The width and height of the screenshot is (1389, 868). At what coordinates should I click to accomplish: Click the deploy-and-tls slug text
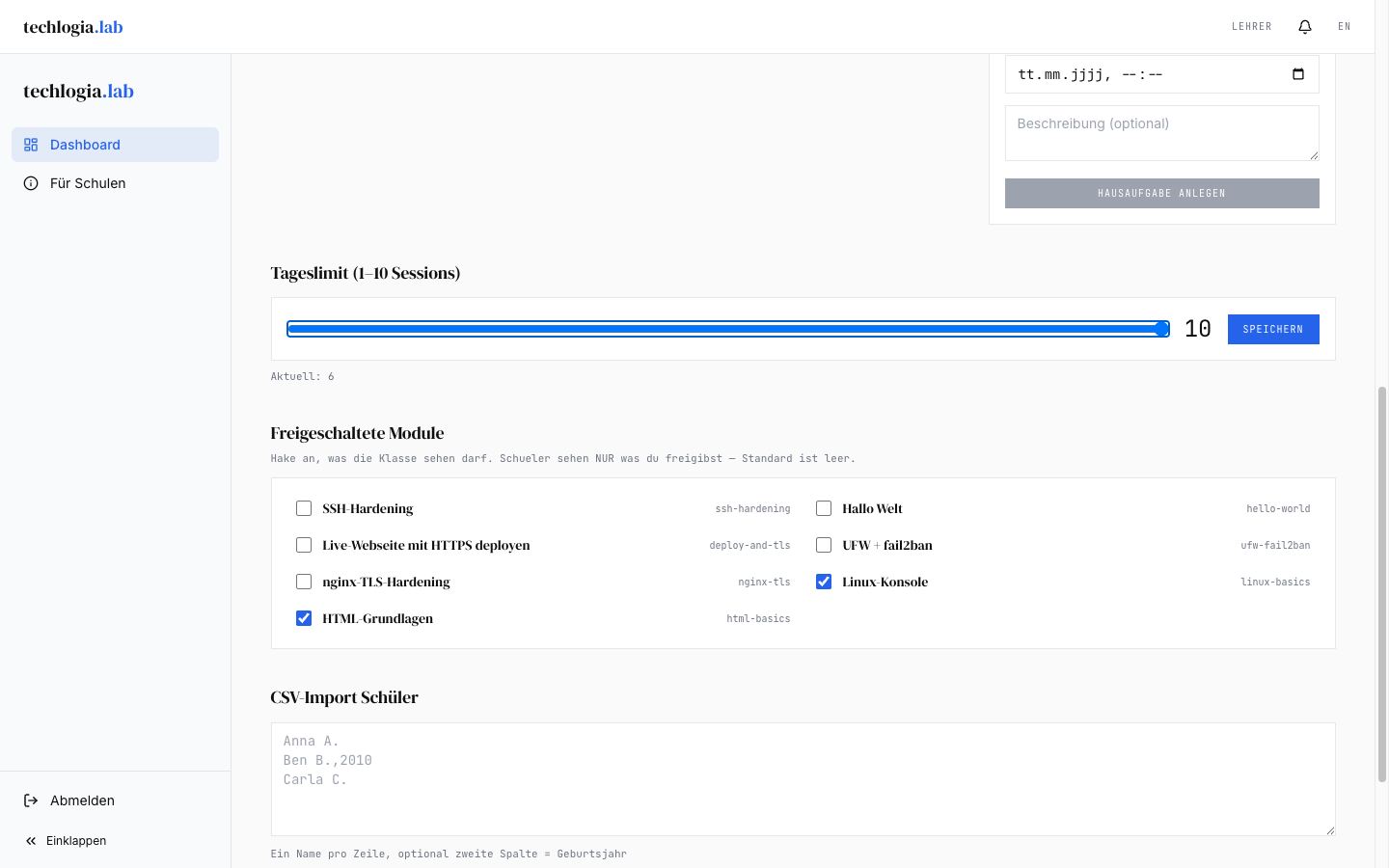click(x=749, y=545)
